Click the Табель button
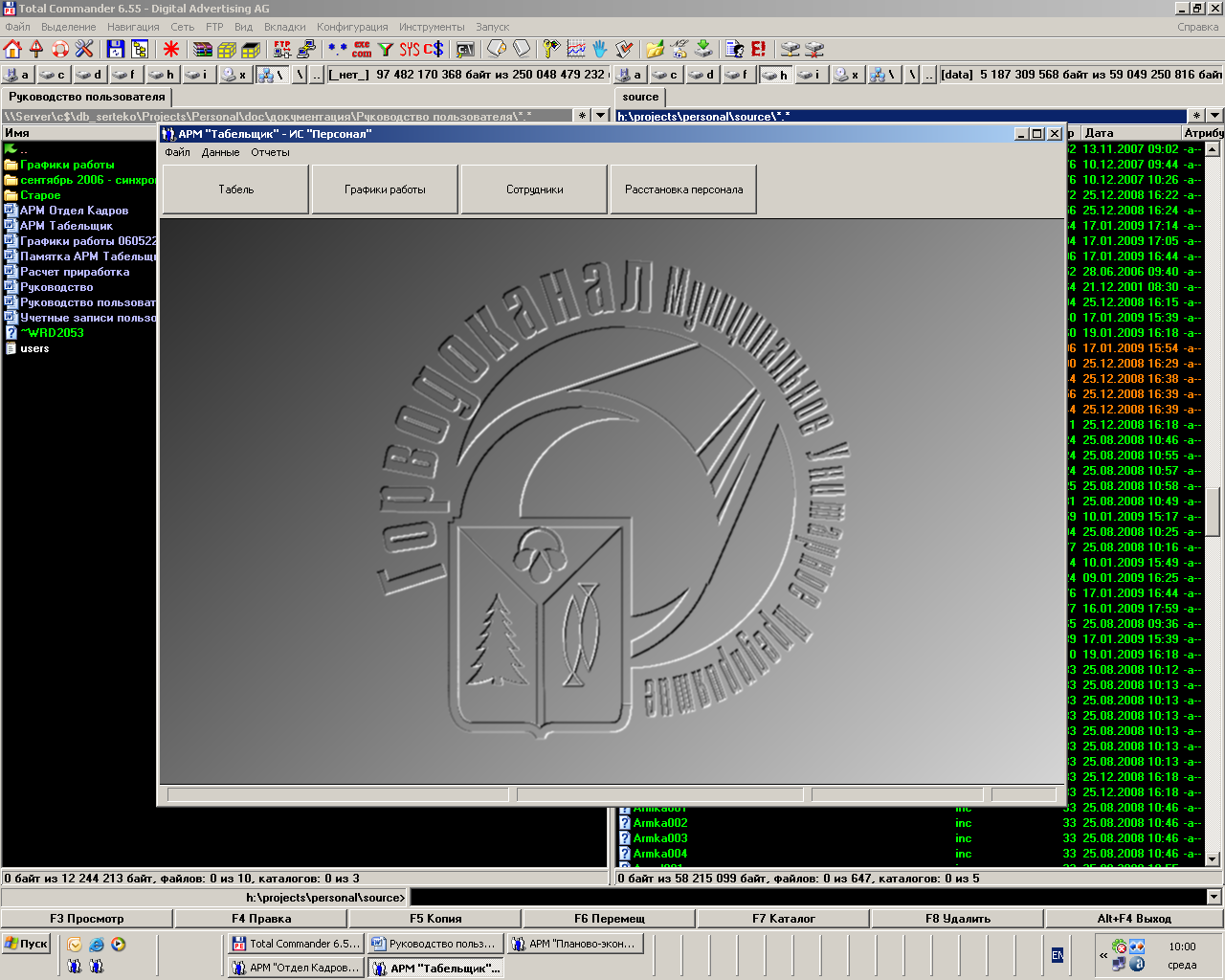 tap(235, 189)
